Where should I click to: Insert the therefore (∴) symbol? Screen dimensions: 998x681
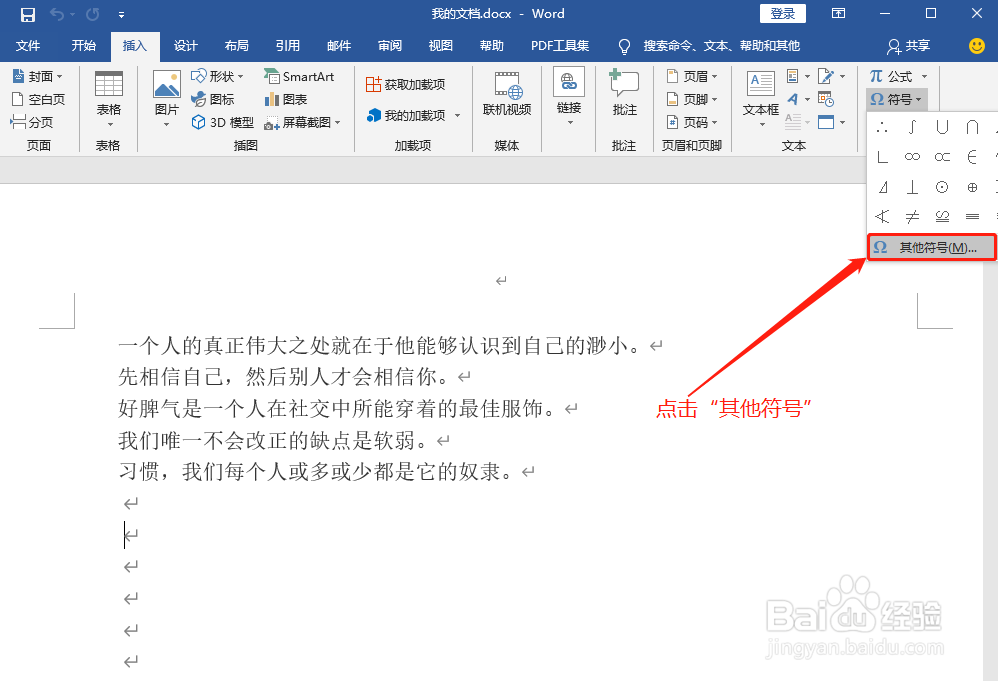(x=882, y=127)
